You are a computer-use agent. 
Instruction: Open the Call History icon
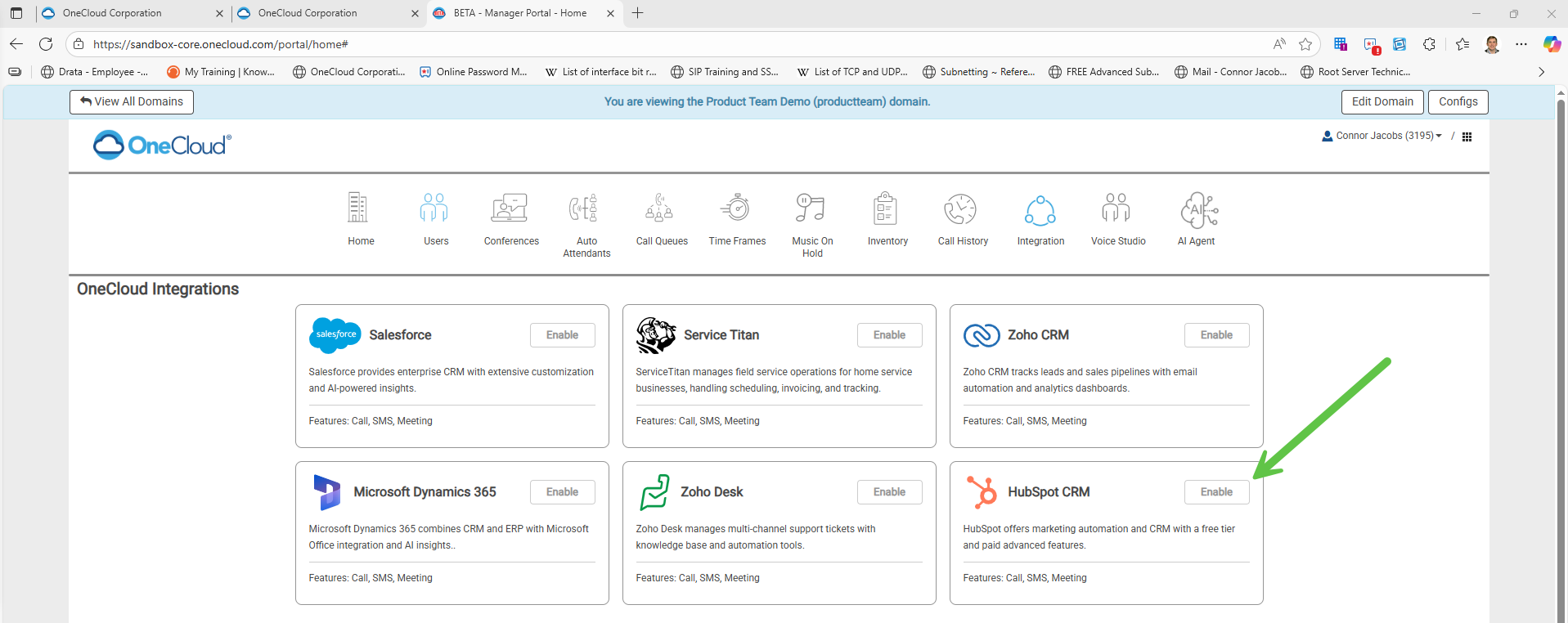(x=962, y=209)
